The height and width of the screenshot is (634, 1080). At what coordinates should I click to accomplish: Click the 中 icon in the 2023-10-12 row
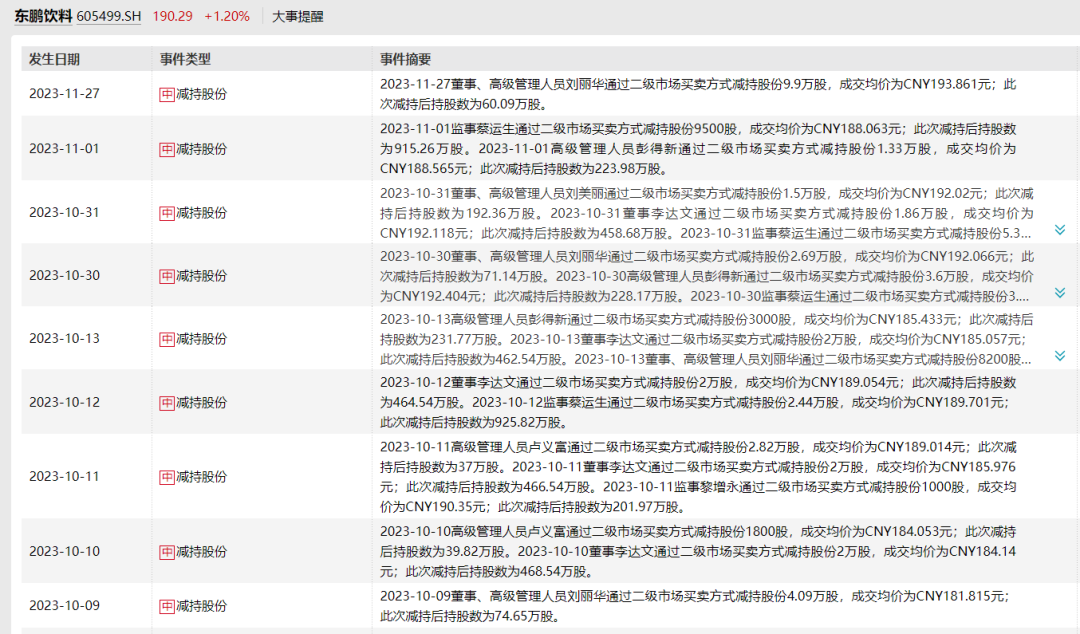pos(167,403)
